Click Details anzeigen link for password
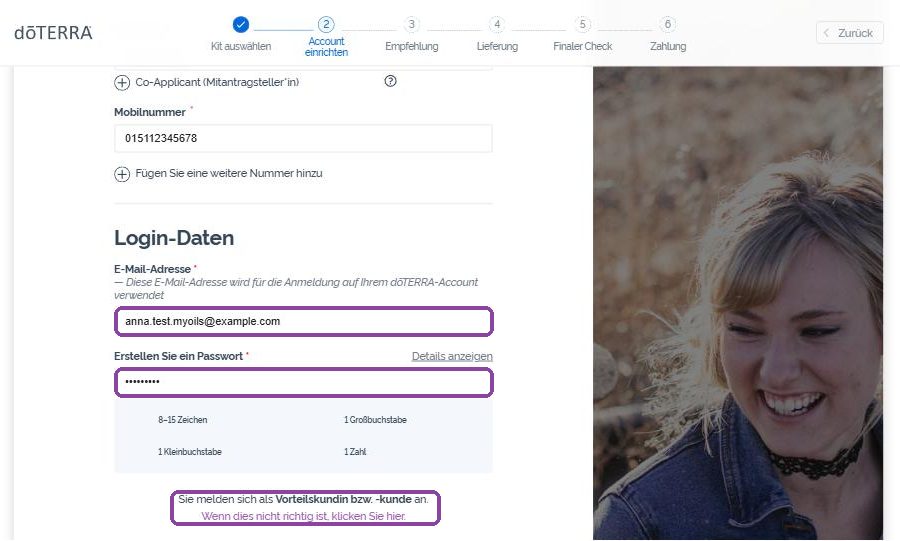 452,356
